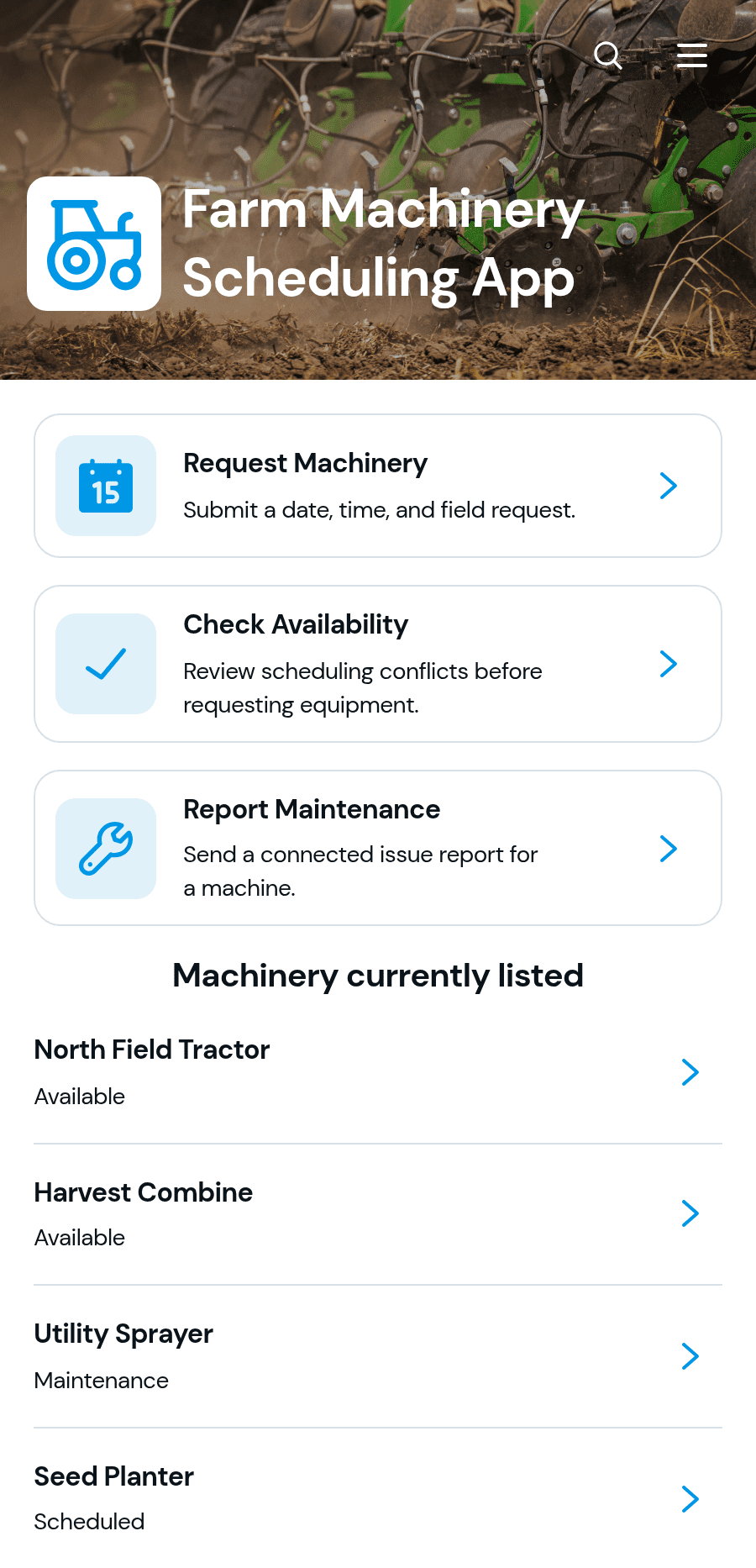Click the blue tractor app logo
This screenshot has height=1568, width=756.
[x=94, y=244]
